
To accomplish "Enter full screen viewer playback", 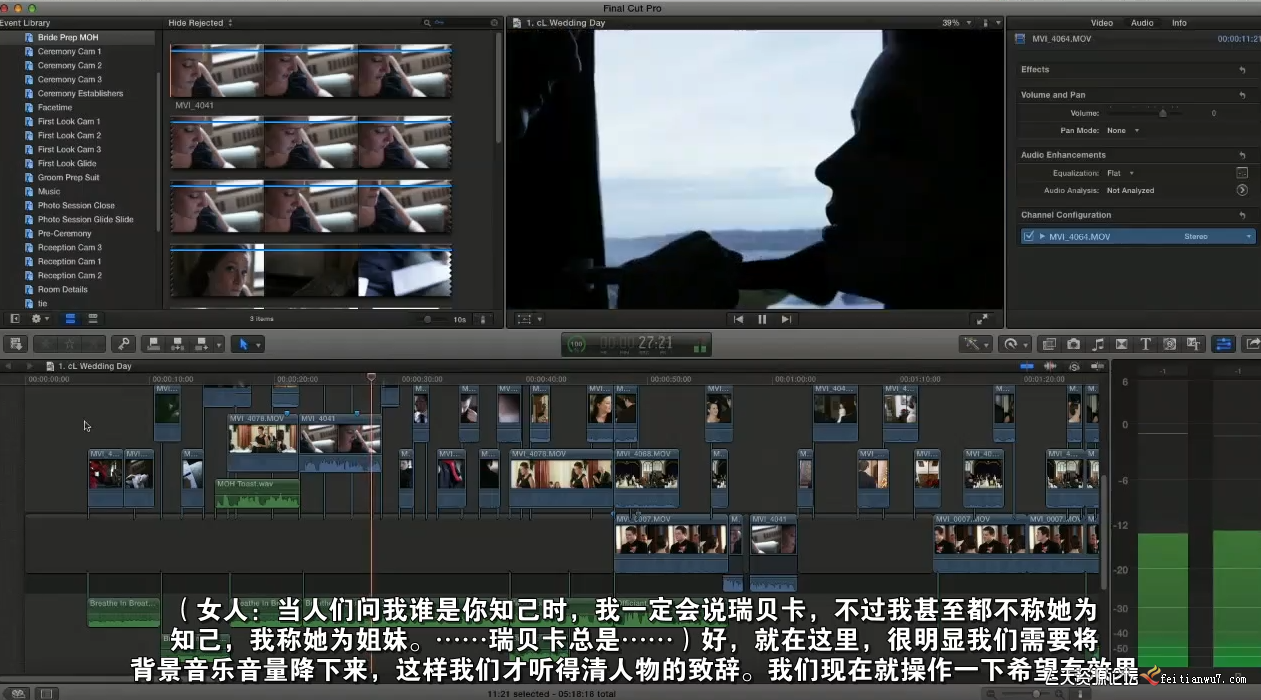I will click(982, 319).
